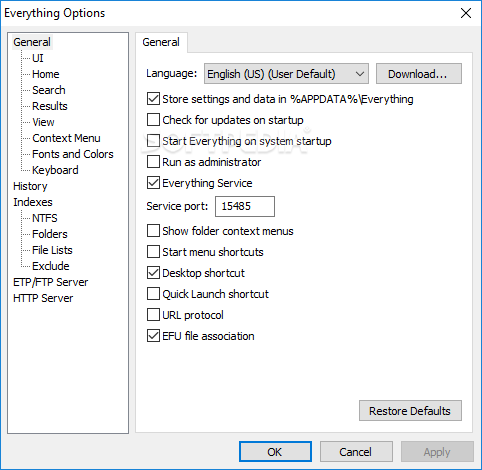Select General in the options tree

[x=32, y=42]
